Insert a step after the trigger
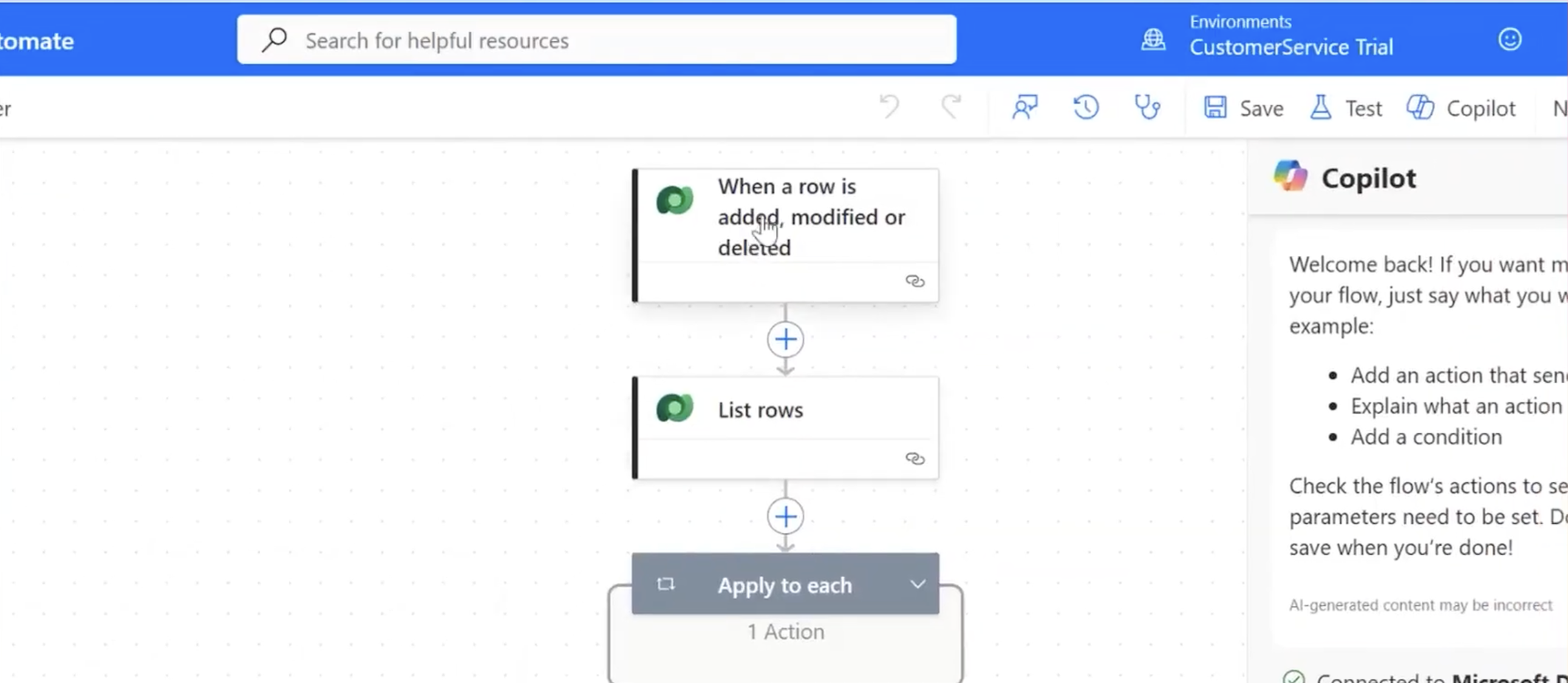1568x683 pixels. tap(785, 339)
